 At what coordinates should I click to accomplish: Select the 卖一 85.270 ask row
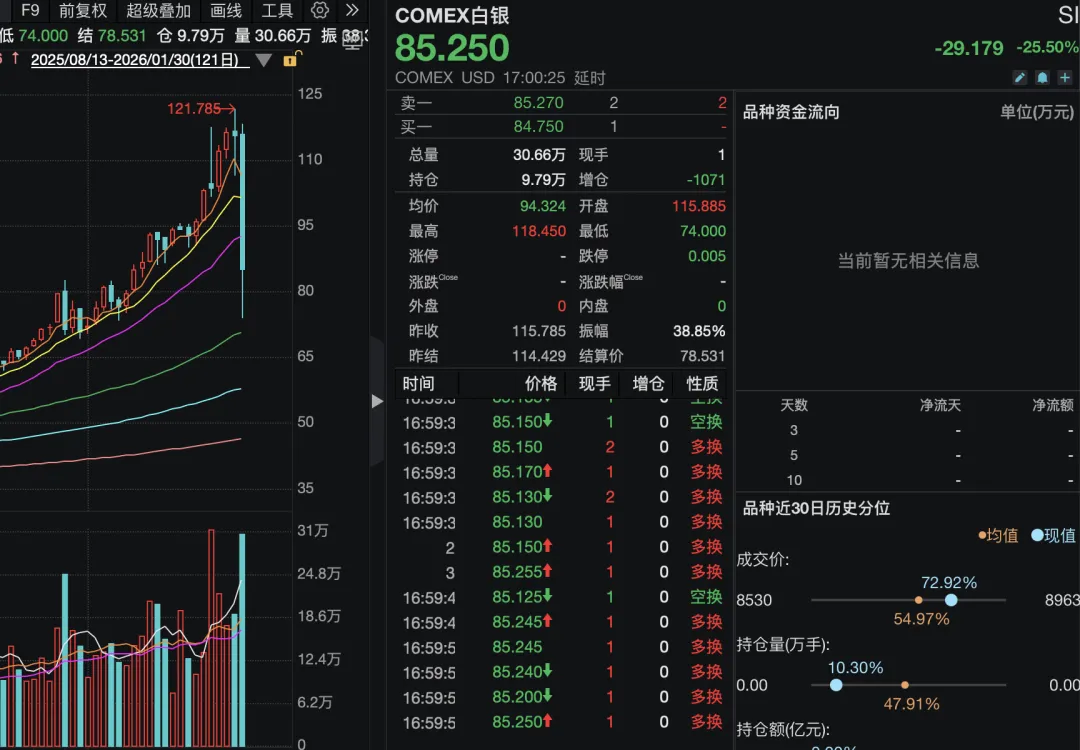coord(563,103)
